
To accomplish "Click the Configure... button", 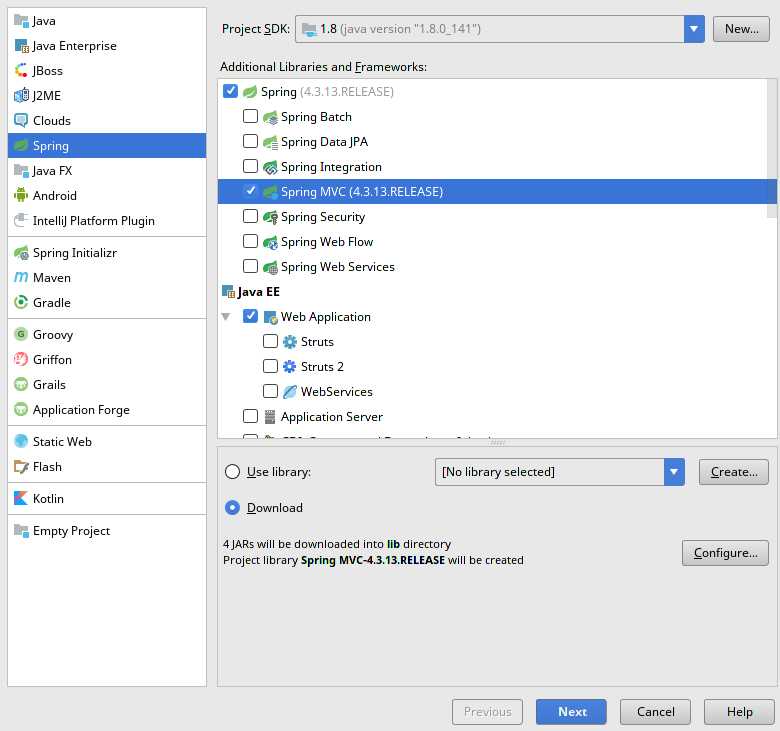I will [x=725, y=553].
